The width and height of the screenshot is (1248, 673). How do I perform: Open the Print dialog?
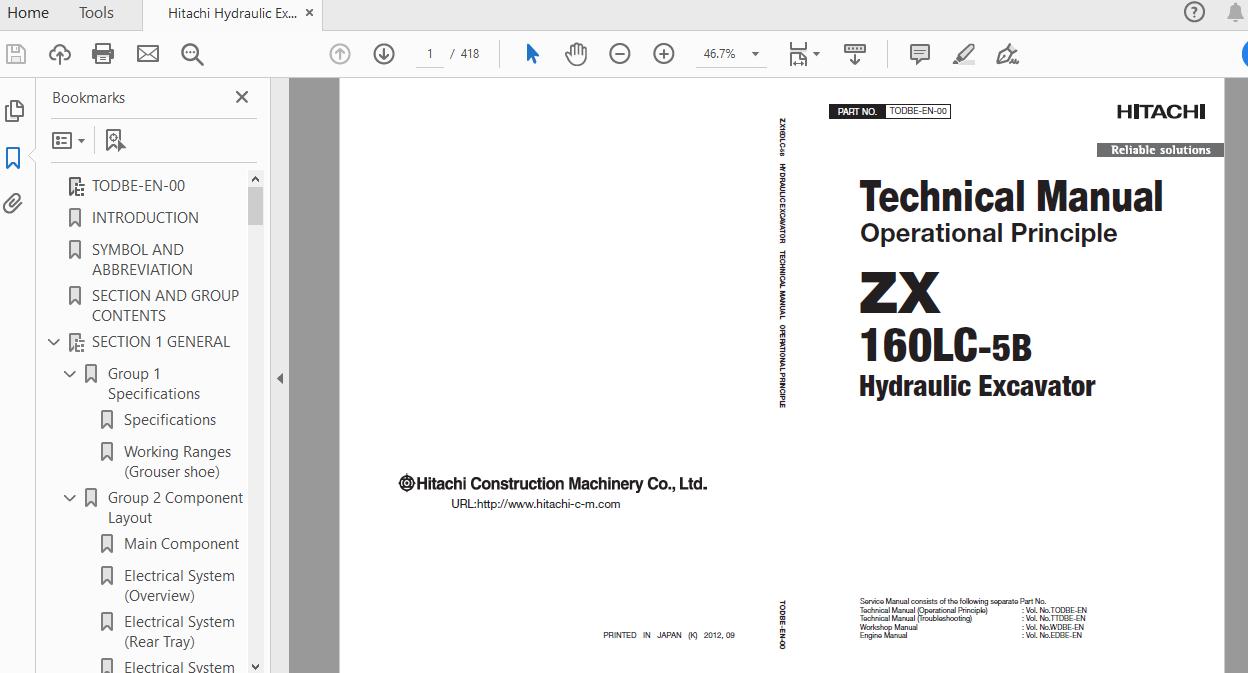click(x=103, y=54)
